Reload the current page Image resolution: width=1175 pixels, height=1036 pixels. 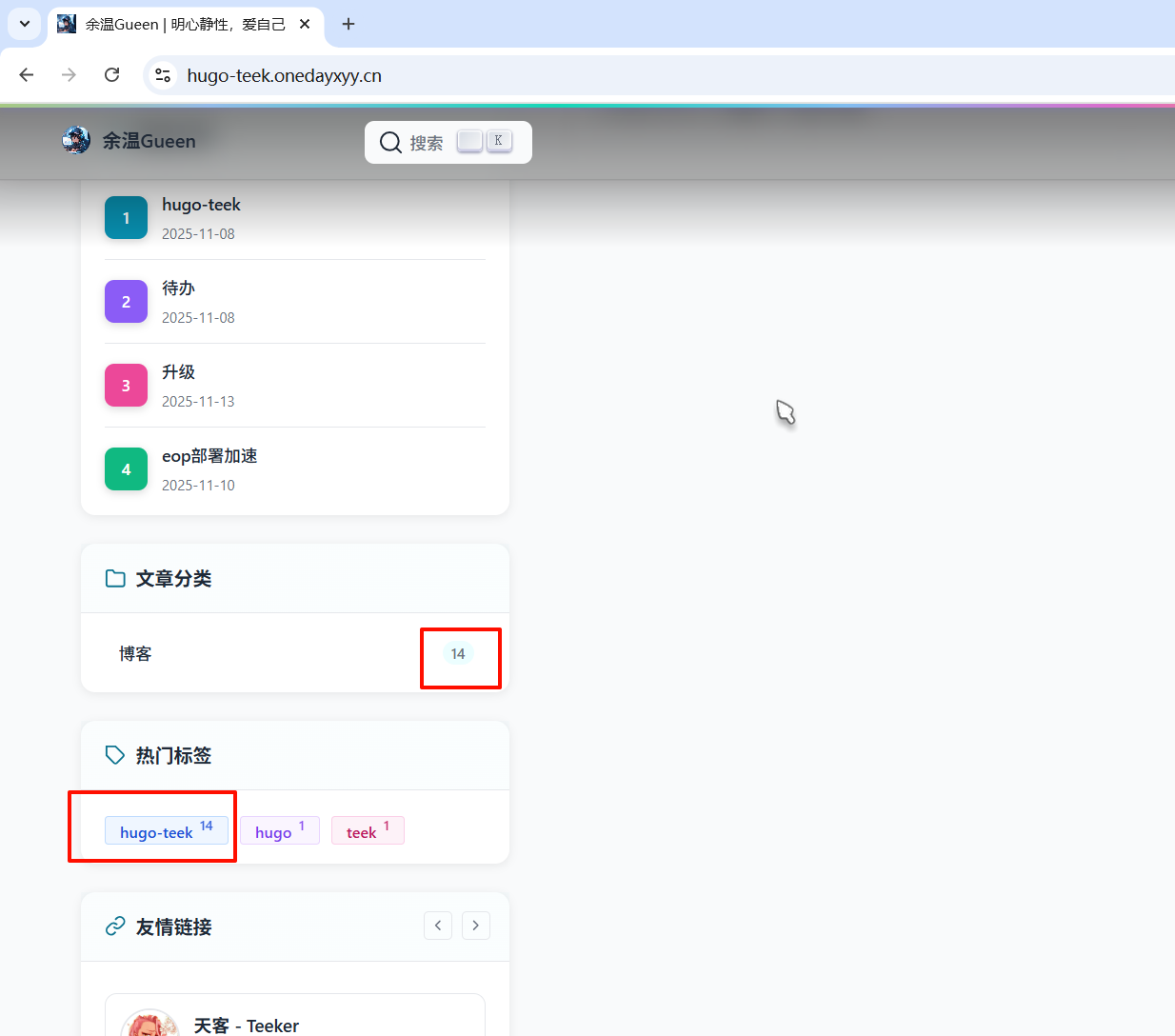coord(111,75)
